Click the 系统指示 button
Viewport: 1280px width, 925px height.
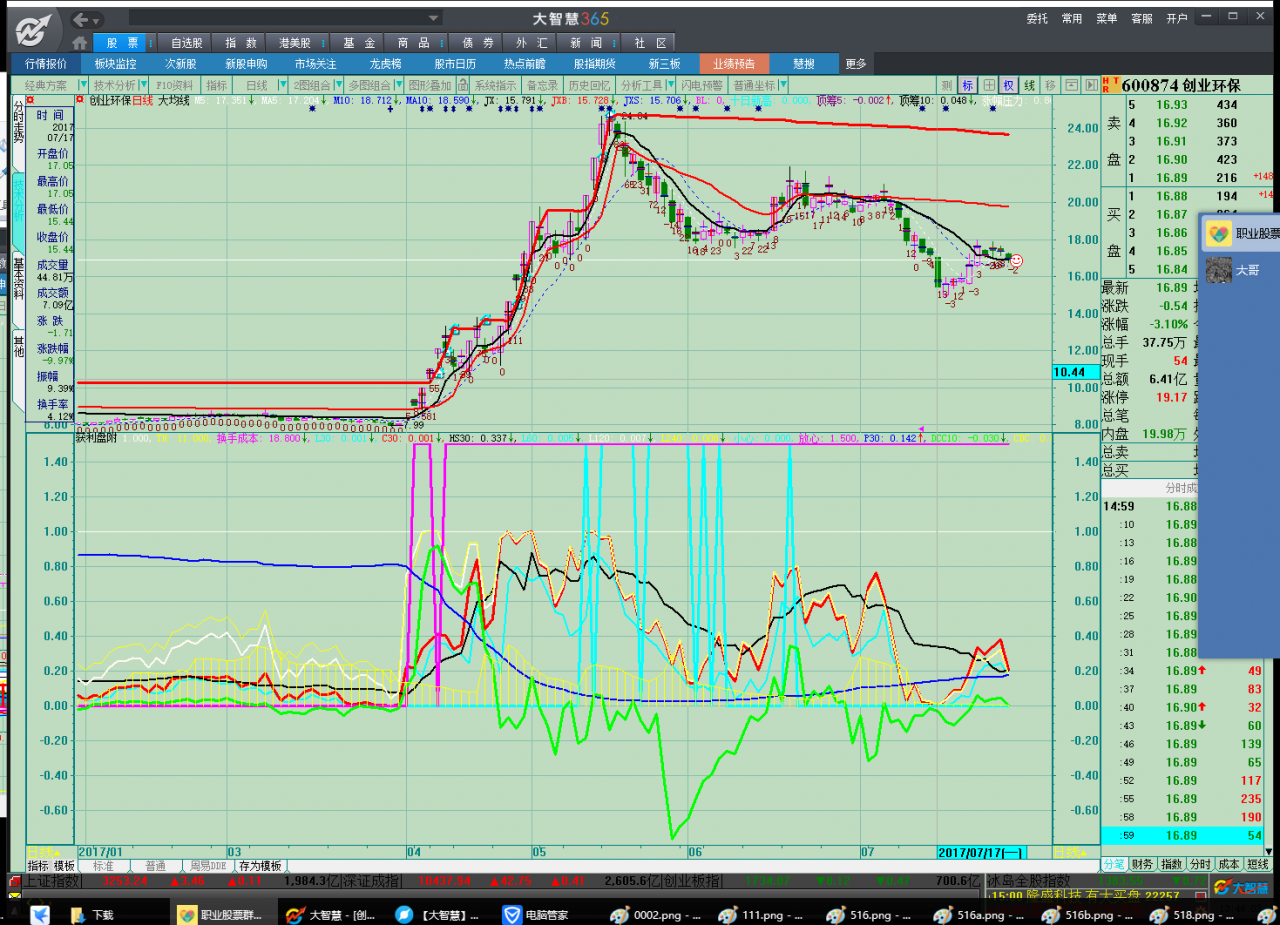(x=496, y=85)
